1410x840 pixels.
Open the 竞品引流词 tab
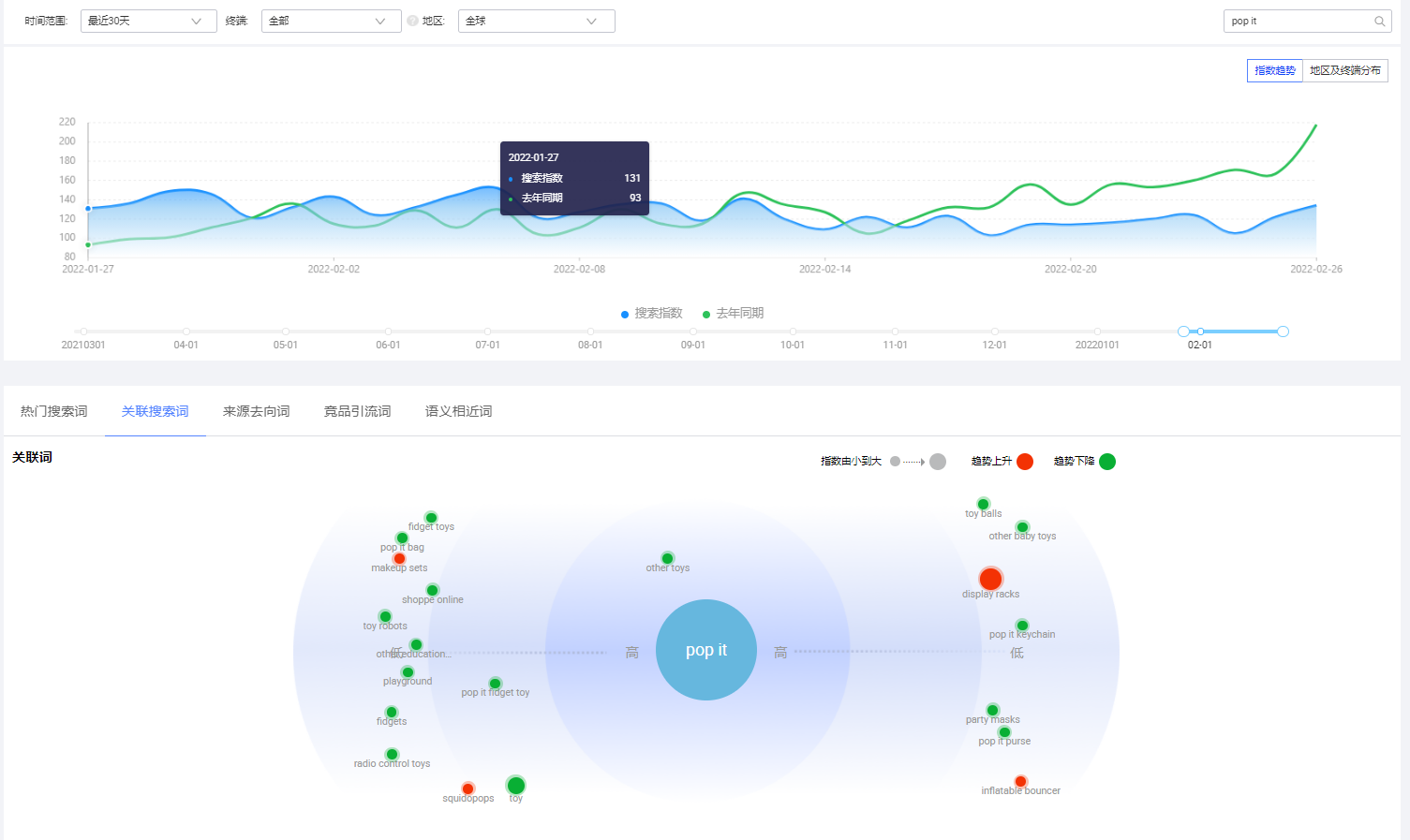click(x=357, y=411)
